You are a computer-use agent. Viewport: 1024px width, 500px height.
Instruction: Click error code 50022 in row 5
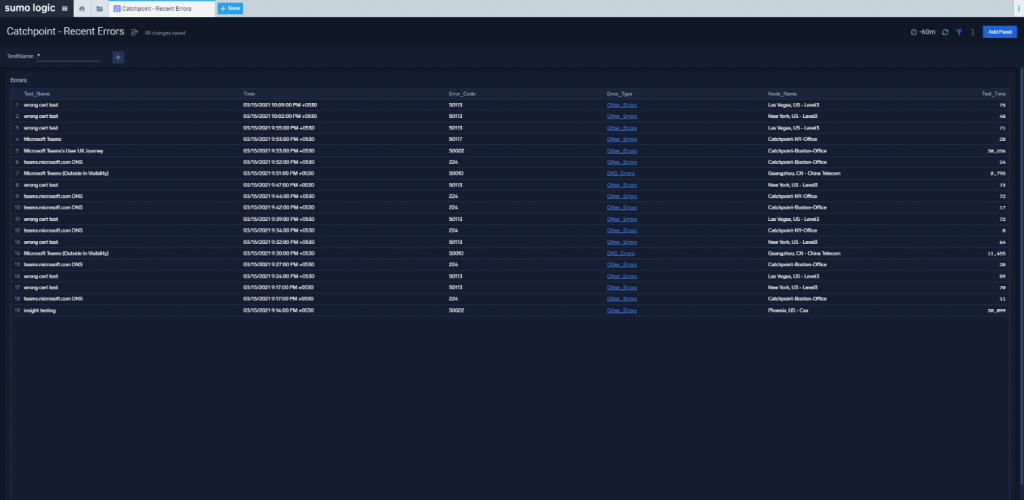coord(456,151)
